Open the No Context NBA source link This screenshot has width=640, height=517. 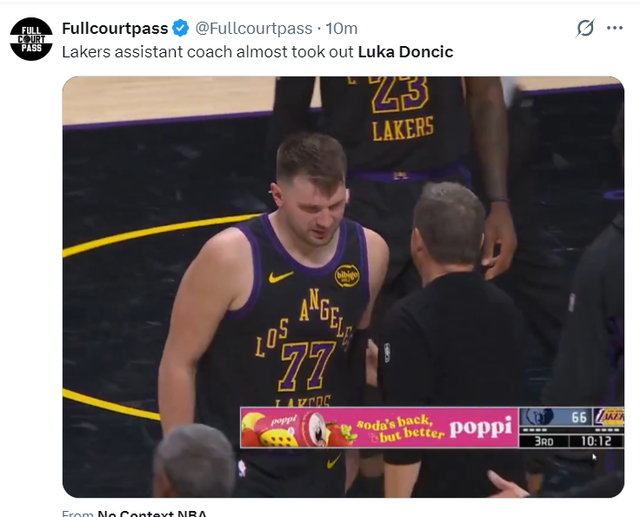152,514
